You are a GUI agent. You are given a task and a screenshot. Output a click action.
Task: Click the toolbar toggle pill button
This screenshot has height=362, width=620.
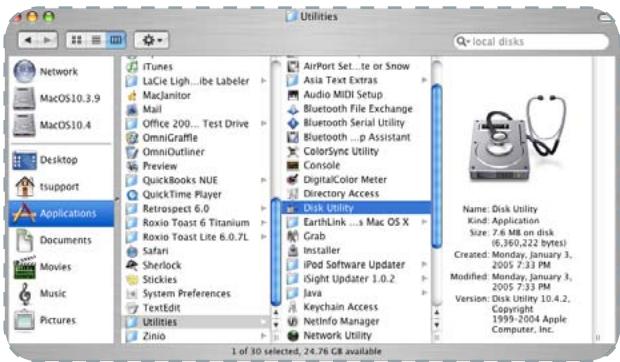point(605,18)
